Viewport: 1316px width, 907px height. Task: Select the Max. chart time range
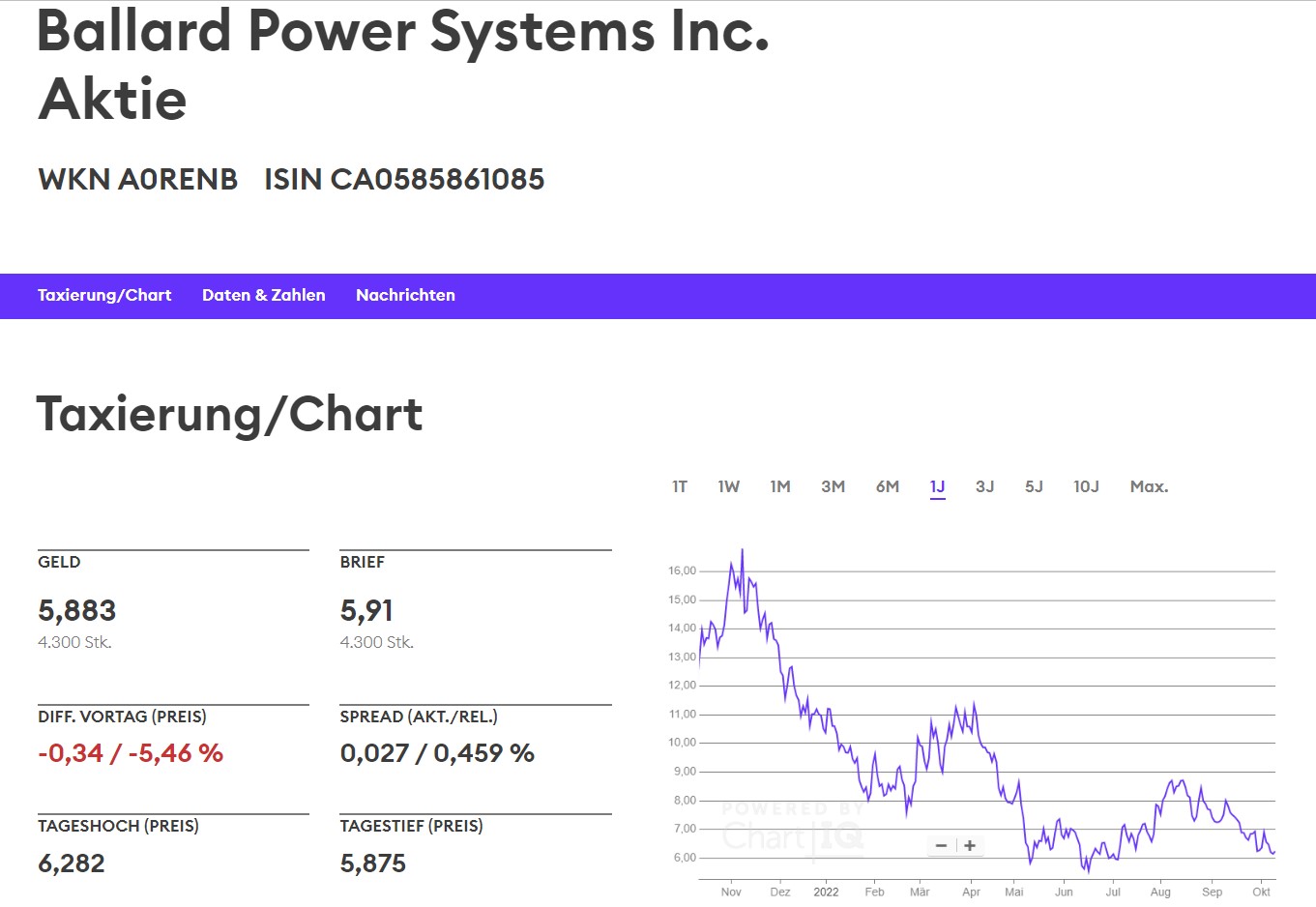point(1150,487)
